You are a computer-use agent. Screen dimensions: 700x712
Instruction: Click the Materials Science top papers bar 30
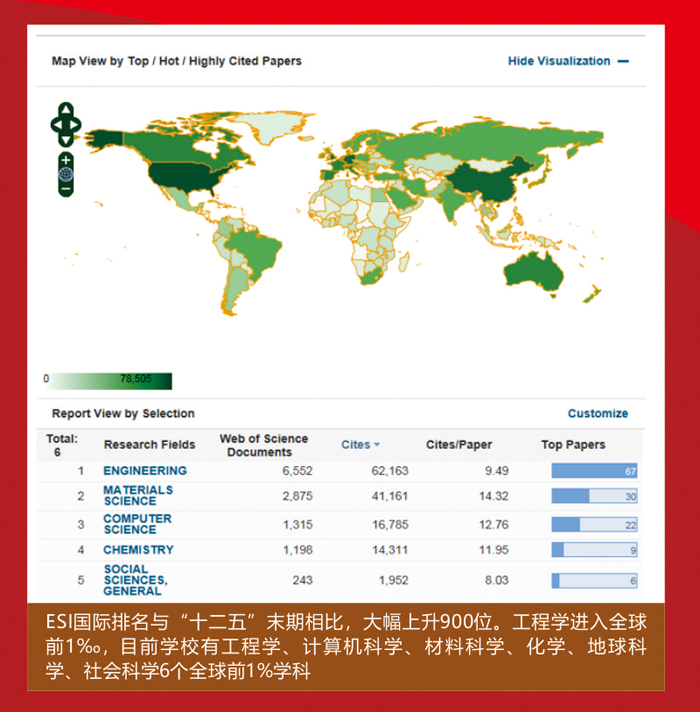tap(594, 496)
